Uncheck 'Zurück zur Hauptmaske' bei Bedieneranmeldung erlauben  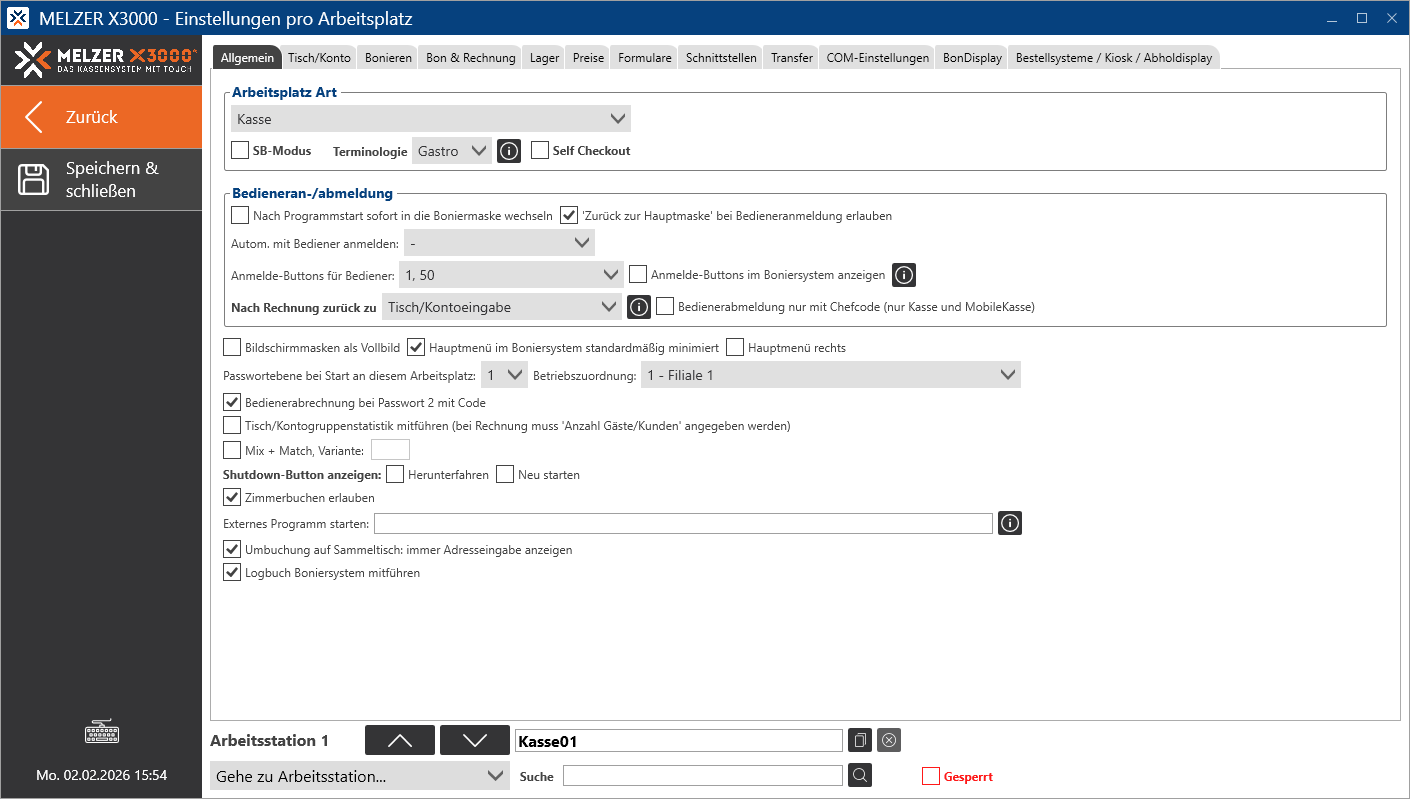569,215
